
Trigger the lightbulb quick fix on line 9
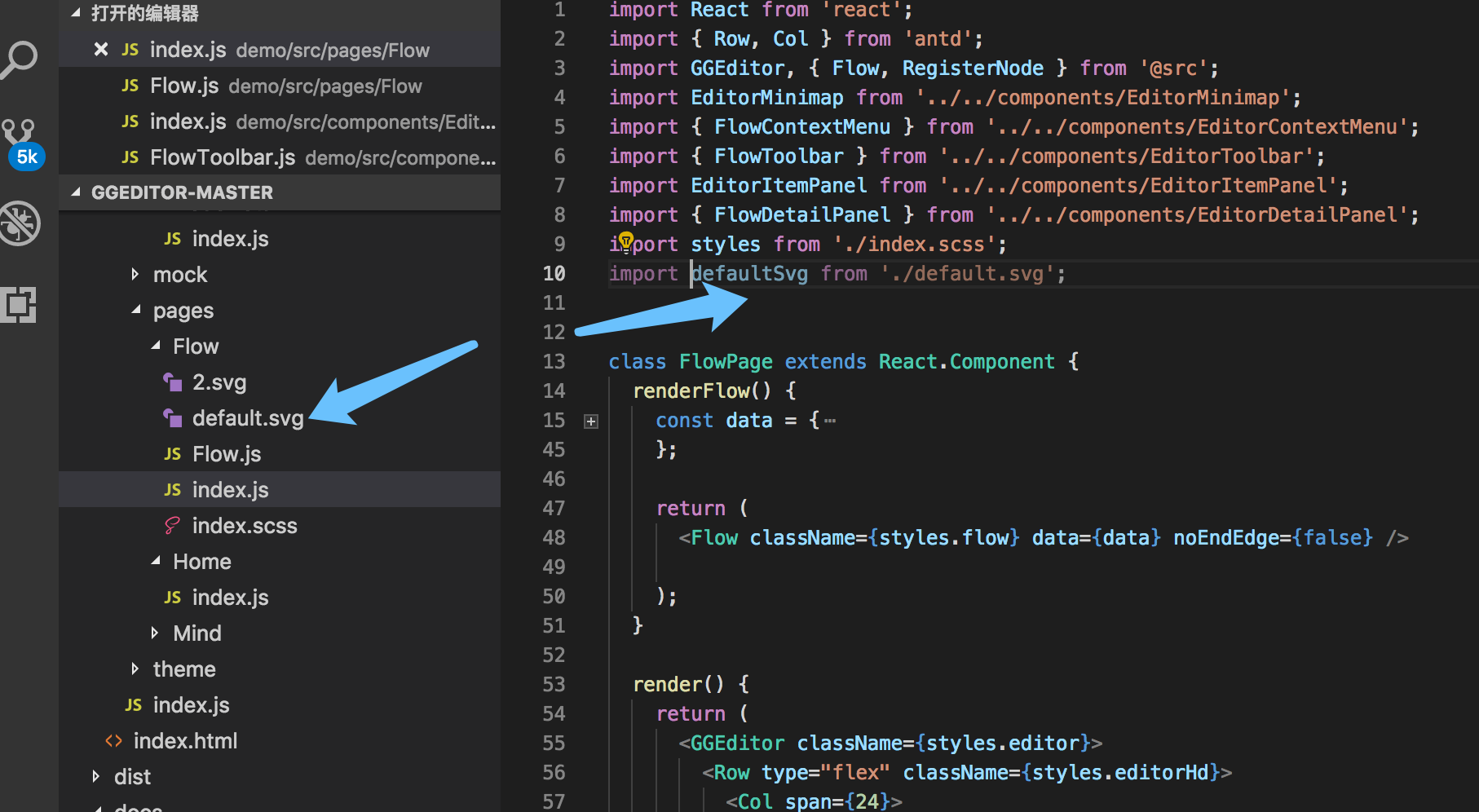click(x=625, y=240)
